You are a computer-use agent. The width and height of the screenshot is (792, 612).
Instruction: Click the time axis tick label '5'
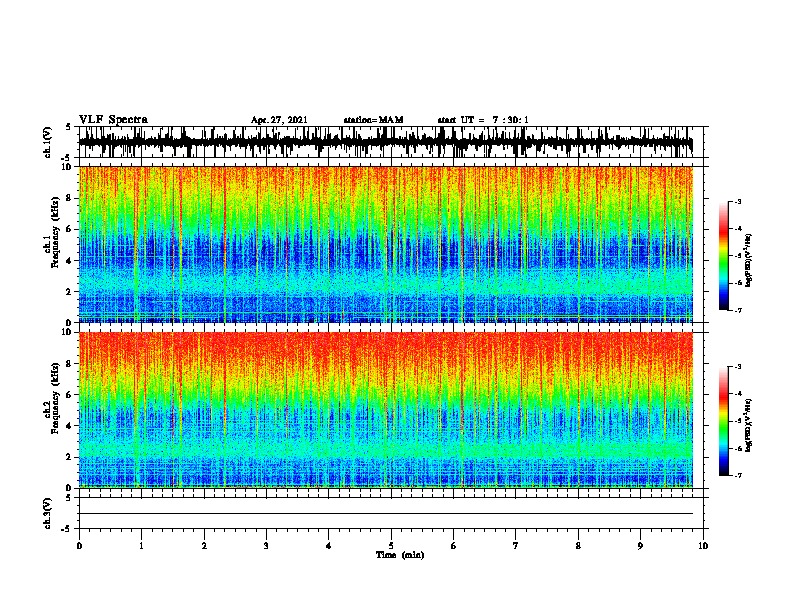[391, 546]
